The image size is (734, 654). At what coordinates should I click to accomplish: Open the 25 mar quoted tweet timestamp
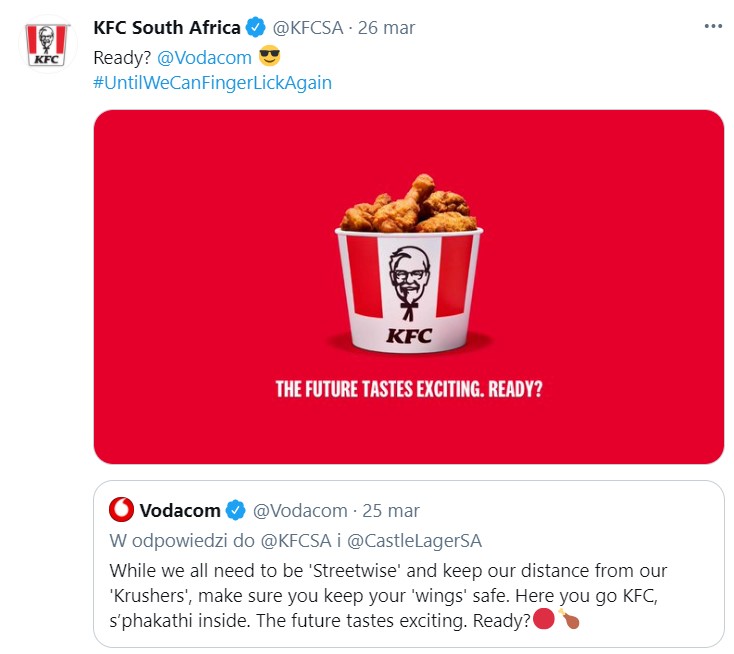click(391, 511)
